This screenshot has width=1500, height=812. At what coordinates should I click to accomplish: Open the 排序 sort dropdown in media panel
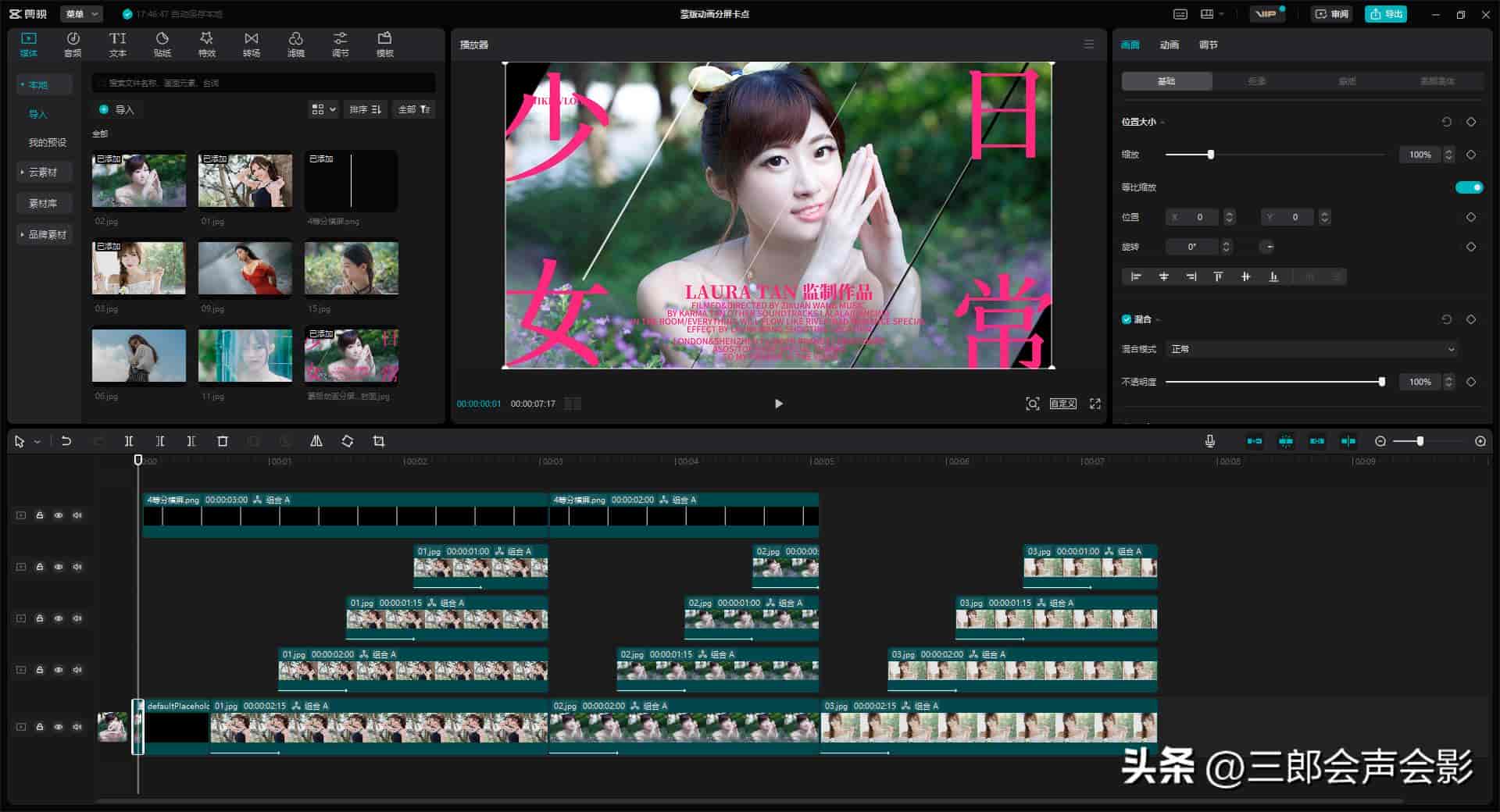[365, 109]
